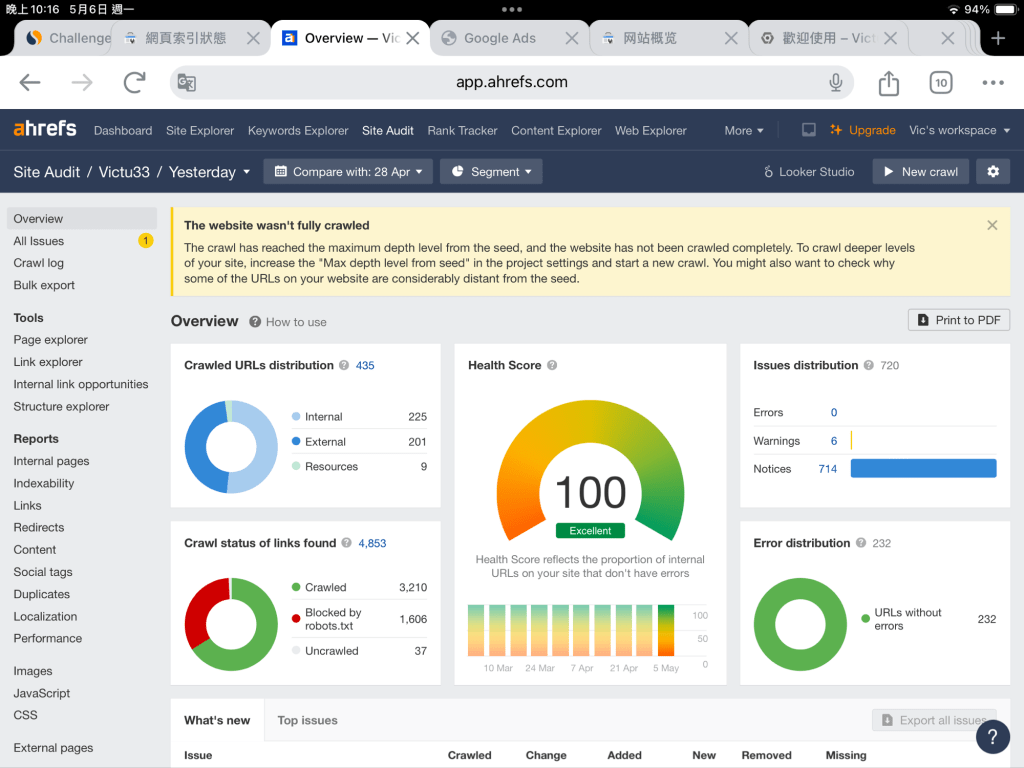Tap the browser share icon

pos(888,83)
